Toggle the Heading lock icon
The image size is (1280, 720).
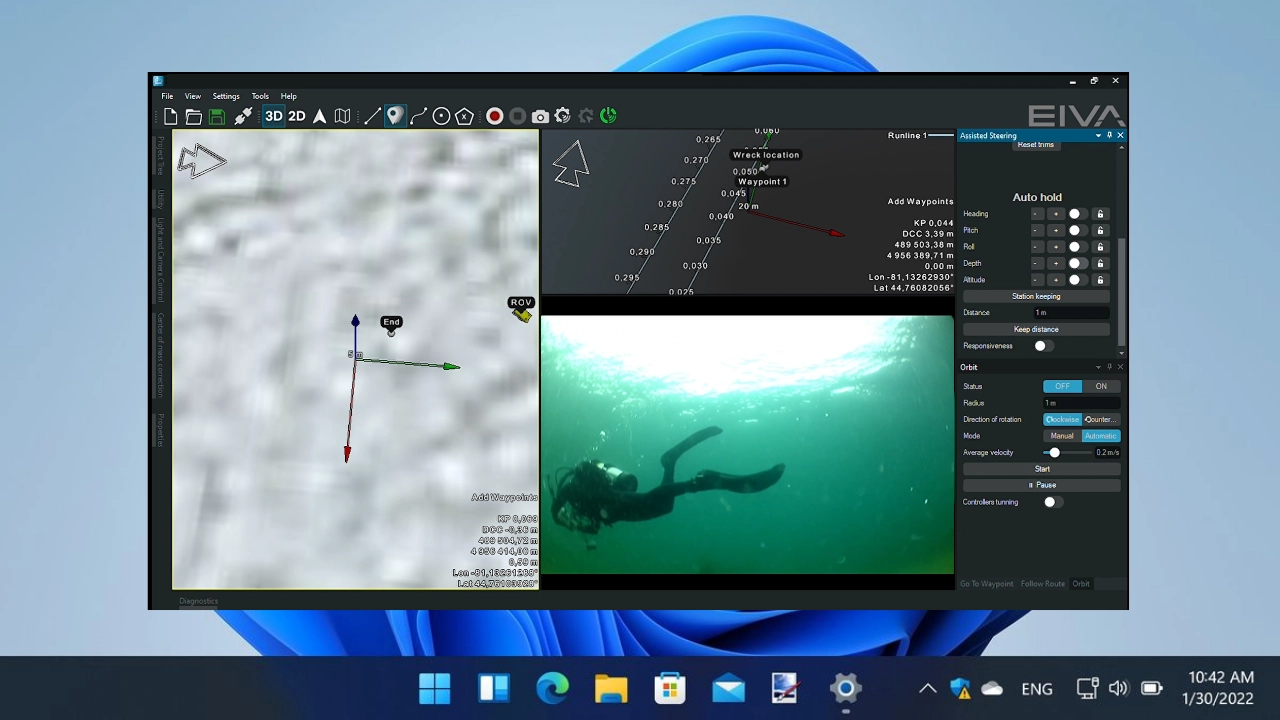[1100, 214]
